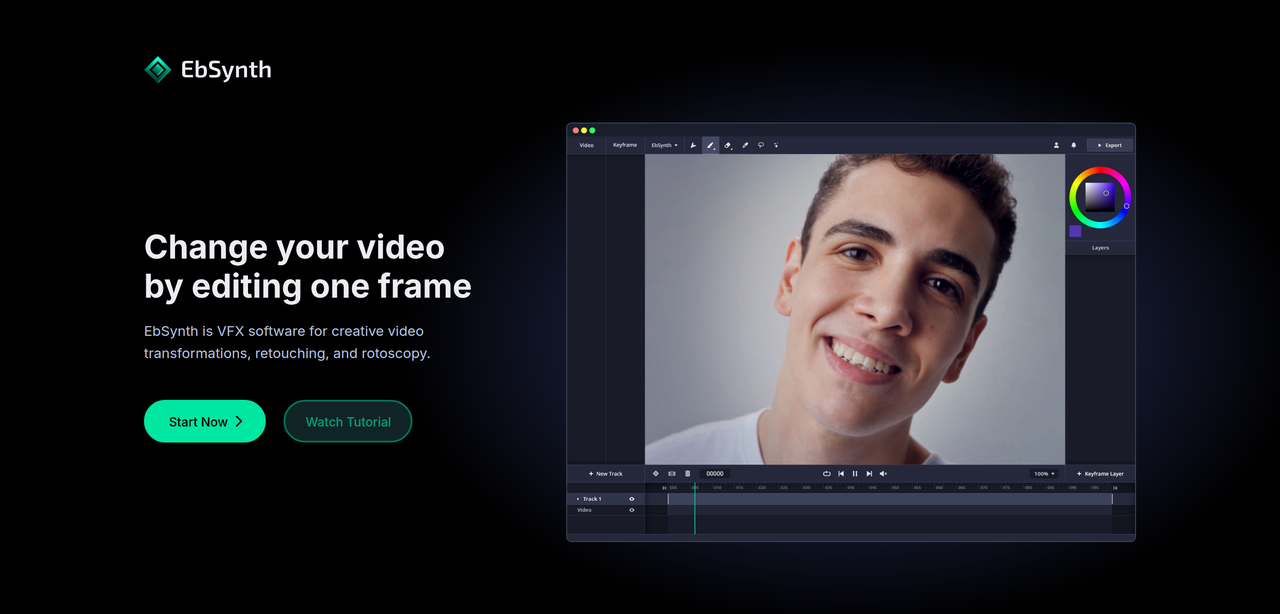This screenshot has width=1280, height=614.
Task: Click the Watch Tutorial button
Action: click(x=348, y=421)
